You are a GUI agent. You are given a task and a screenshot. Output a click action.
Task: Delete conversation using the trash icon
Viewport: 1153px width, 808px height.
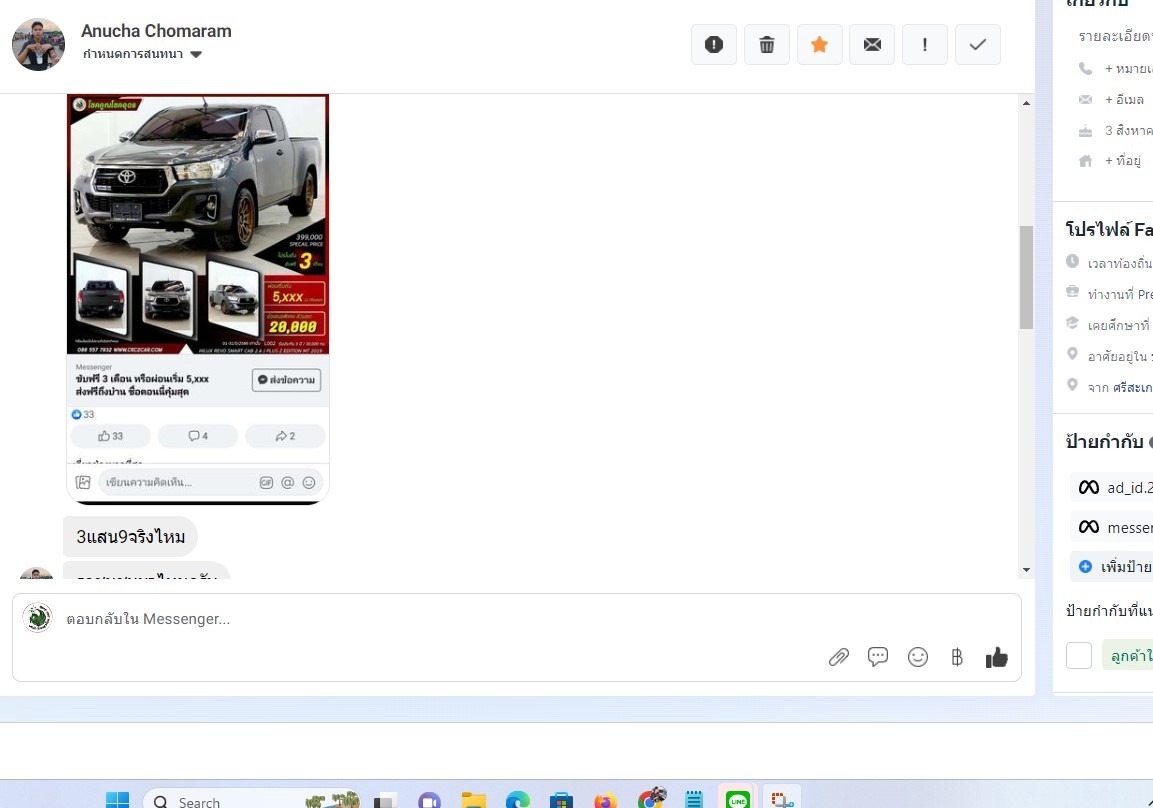[767, 45]
